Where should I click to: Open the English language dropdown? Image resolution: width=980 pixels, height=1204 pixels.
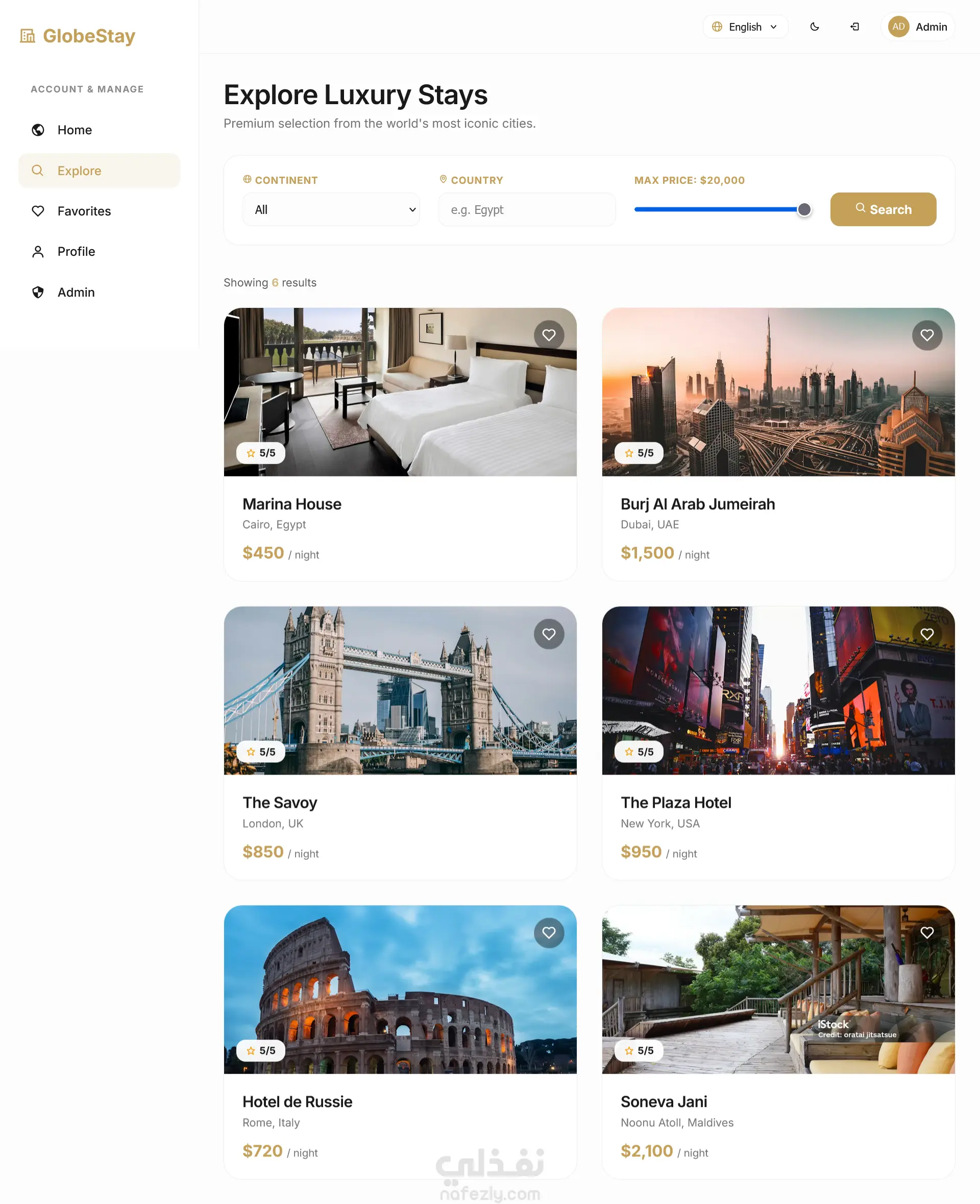tap(745, 27)
